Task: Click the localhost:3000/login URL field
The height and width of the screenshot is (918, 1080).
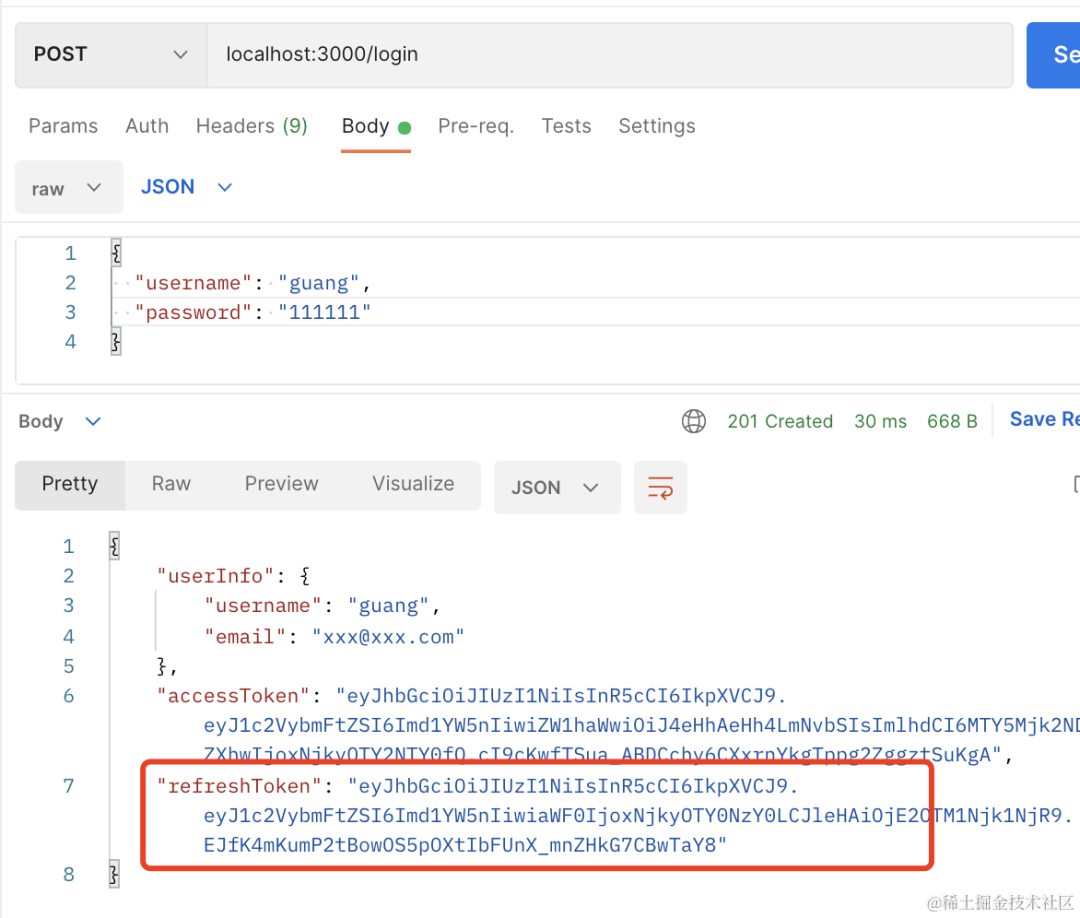Action: click(x=610, y=54)
